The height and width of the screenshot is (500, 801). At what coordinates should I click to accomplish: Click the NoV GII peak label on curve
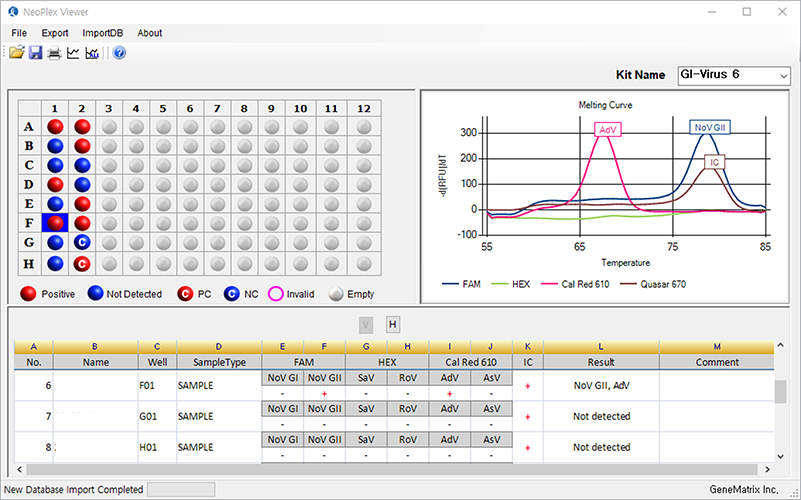point(710,127)
